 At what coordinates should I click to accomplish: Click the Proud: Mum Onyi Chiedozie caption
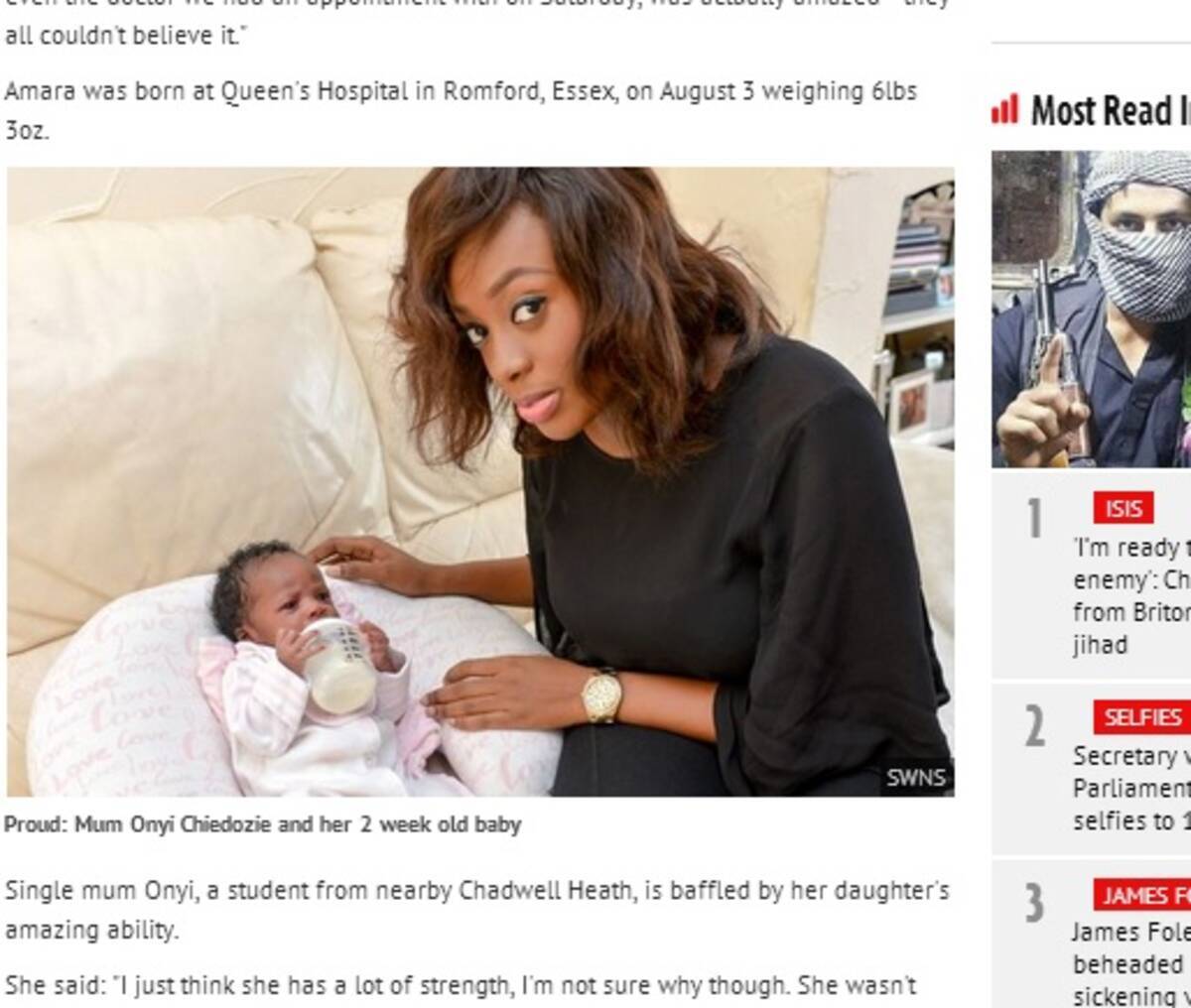click(262, 824)
